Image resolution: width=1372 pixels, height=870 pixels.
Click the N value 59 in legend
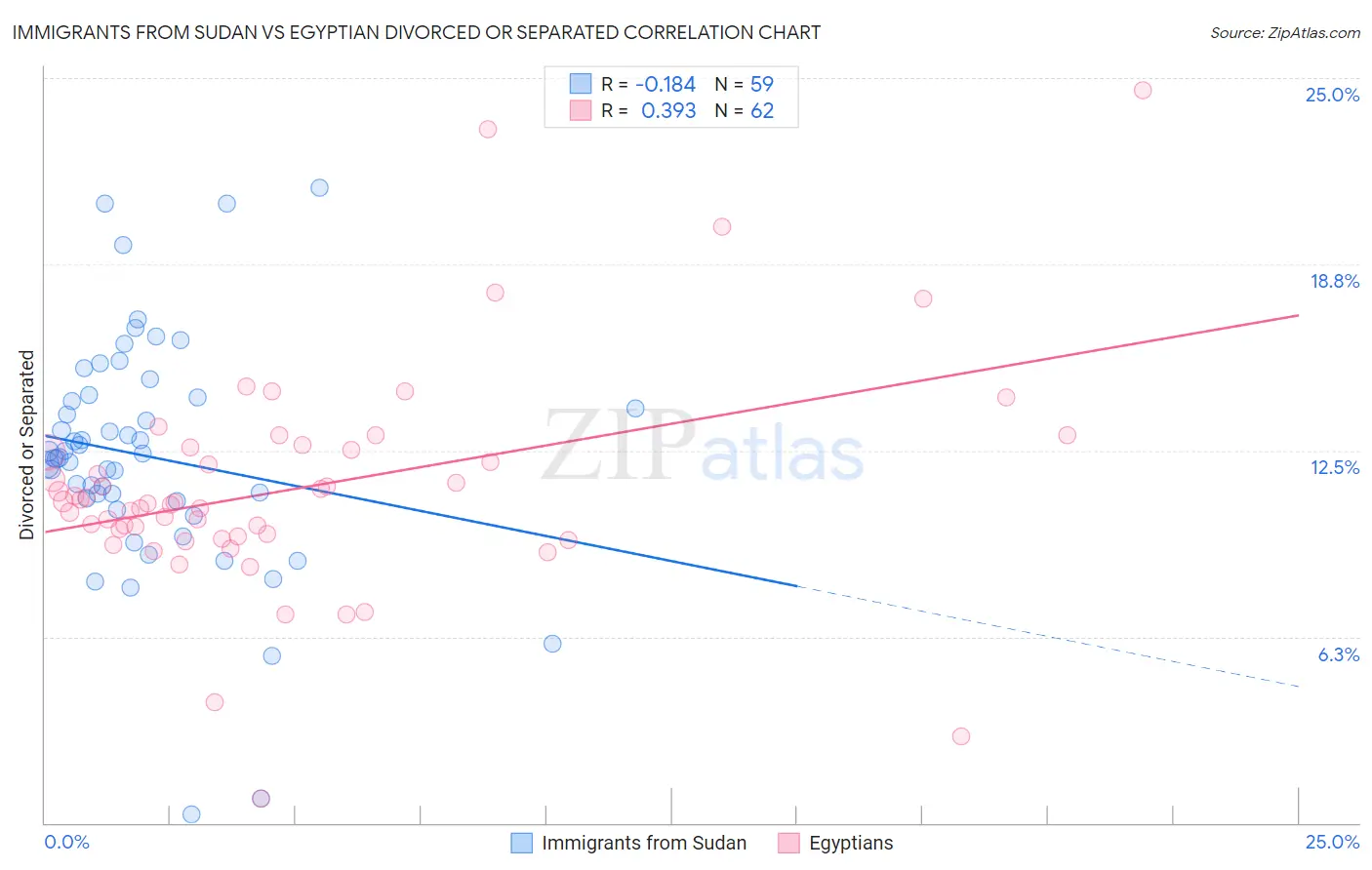coord(762,84)
